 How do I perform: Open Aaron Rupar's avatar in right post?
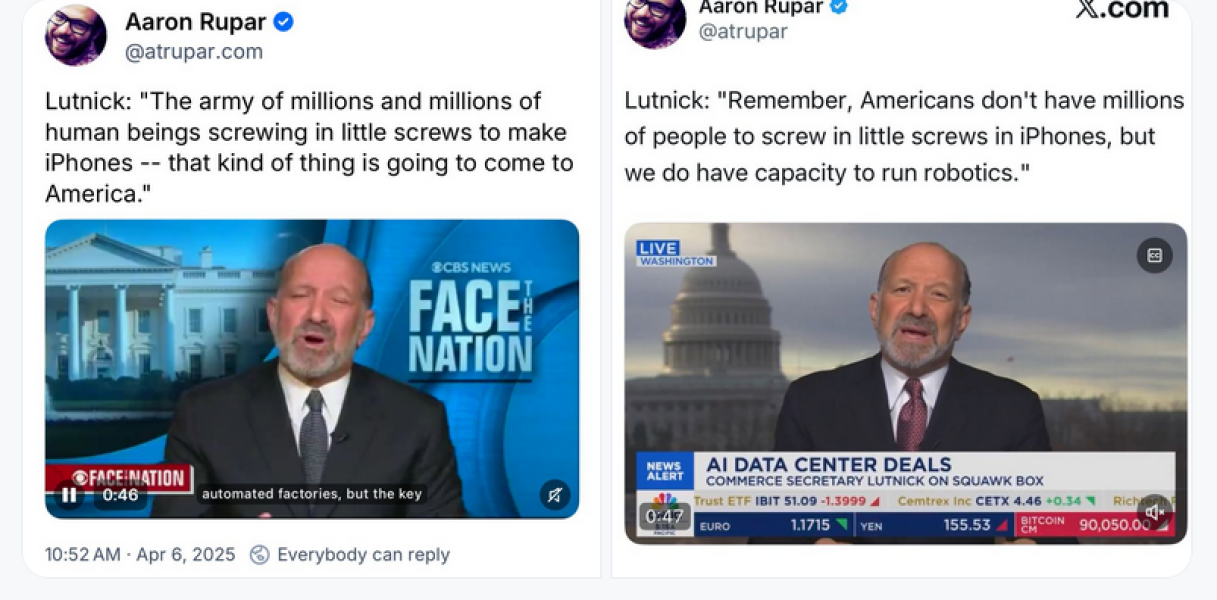655,20
